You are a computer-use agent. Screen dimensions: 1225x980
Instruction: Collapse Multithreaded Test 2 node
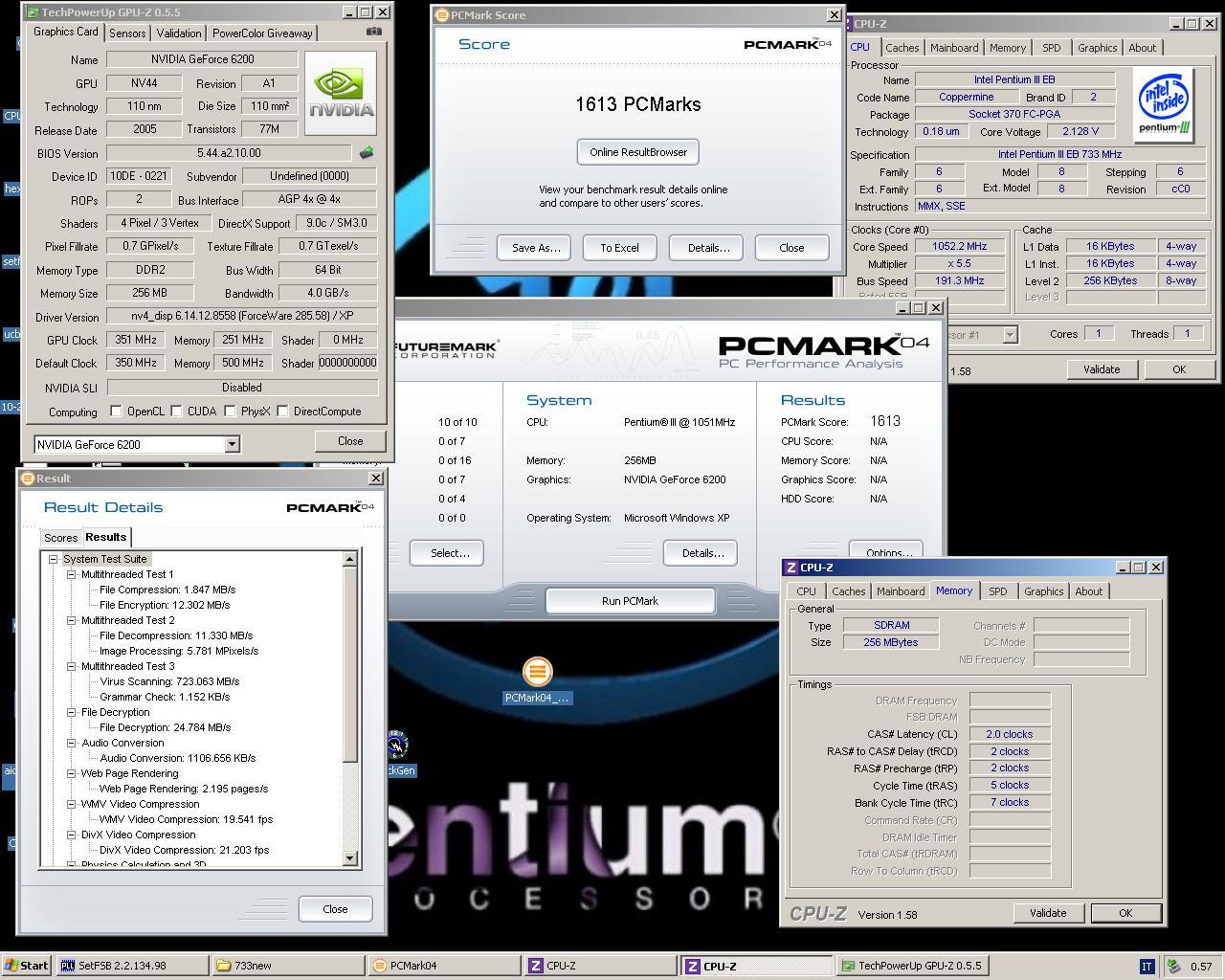pyautogui.click(x=72, y=620)
